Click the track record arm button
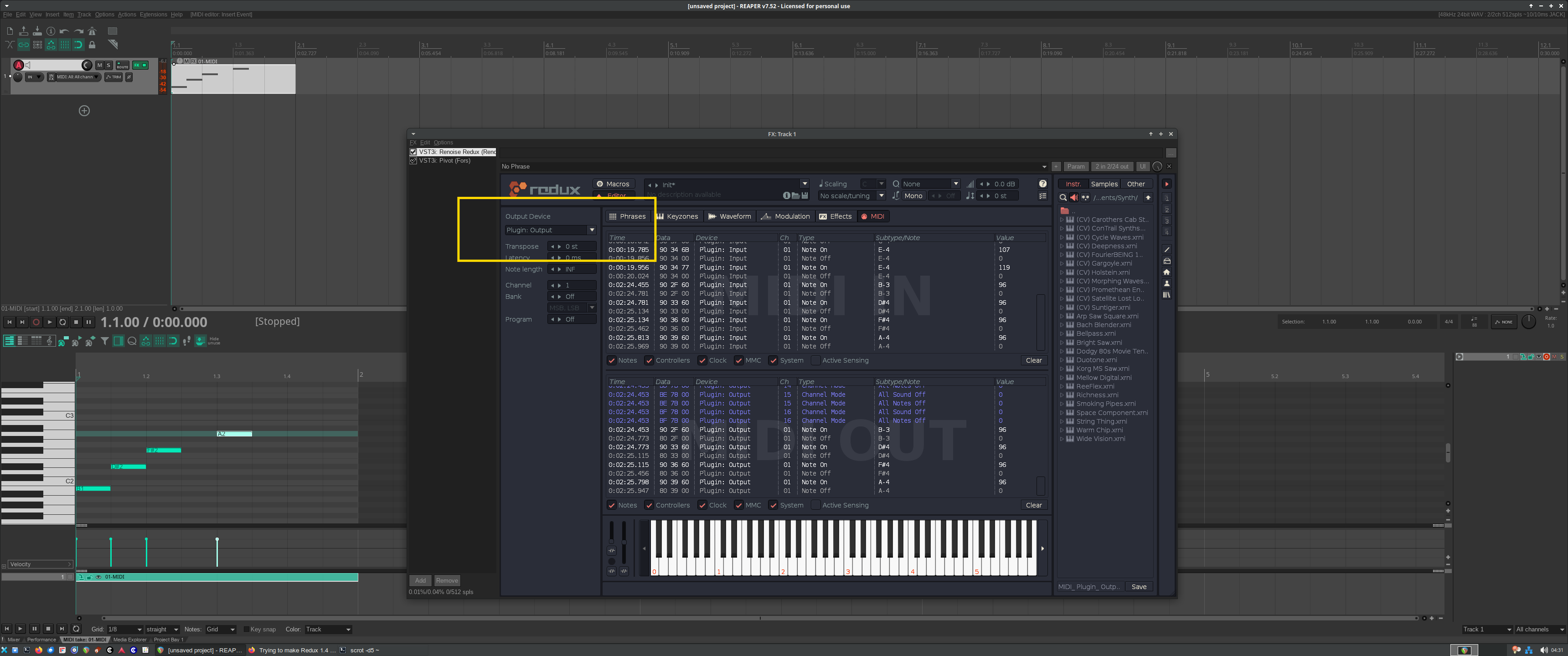 click(x=18, y=65)
